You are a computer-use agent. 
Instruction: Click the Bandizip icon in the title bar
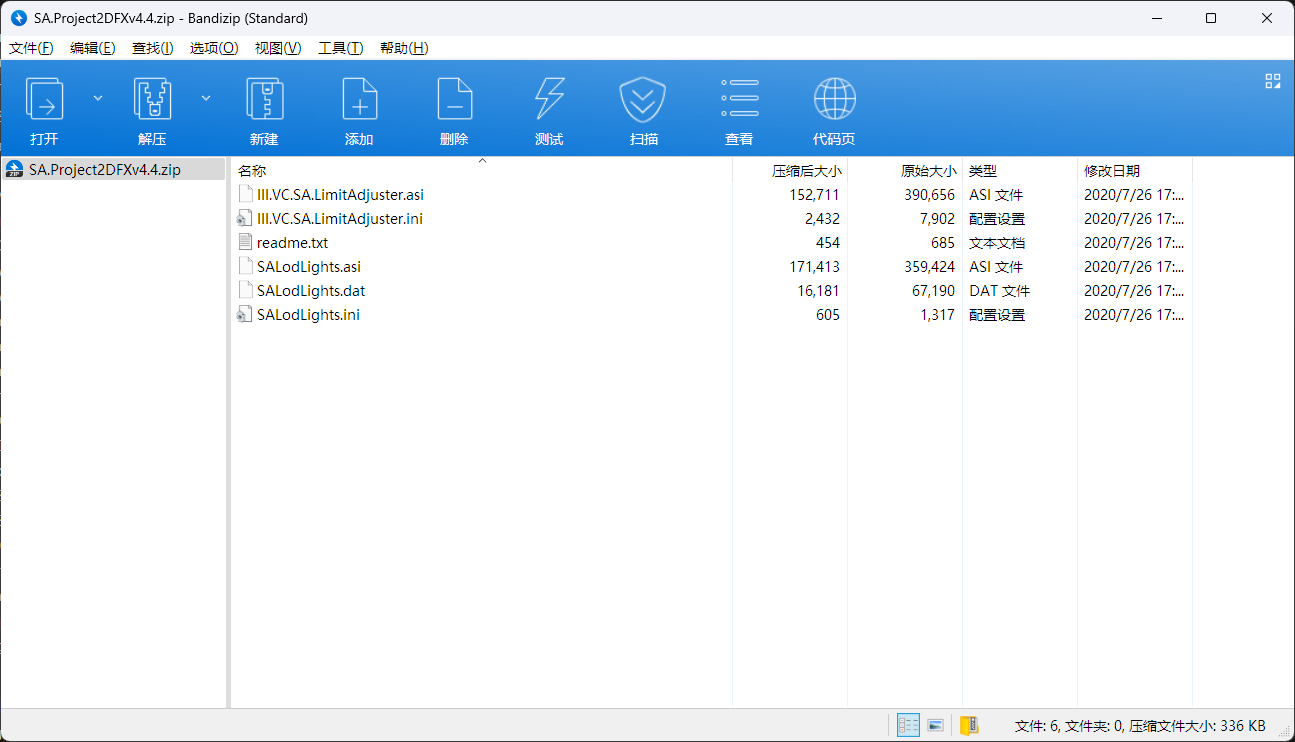click(18, 18)
